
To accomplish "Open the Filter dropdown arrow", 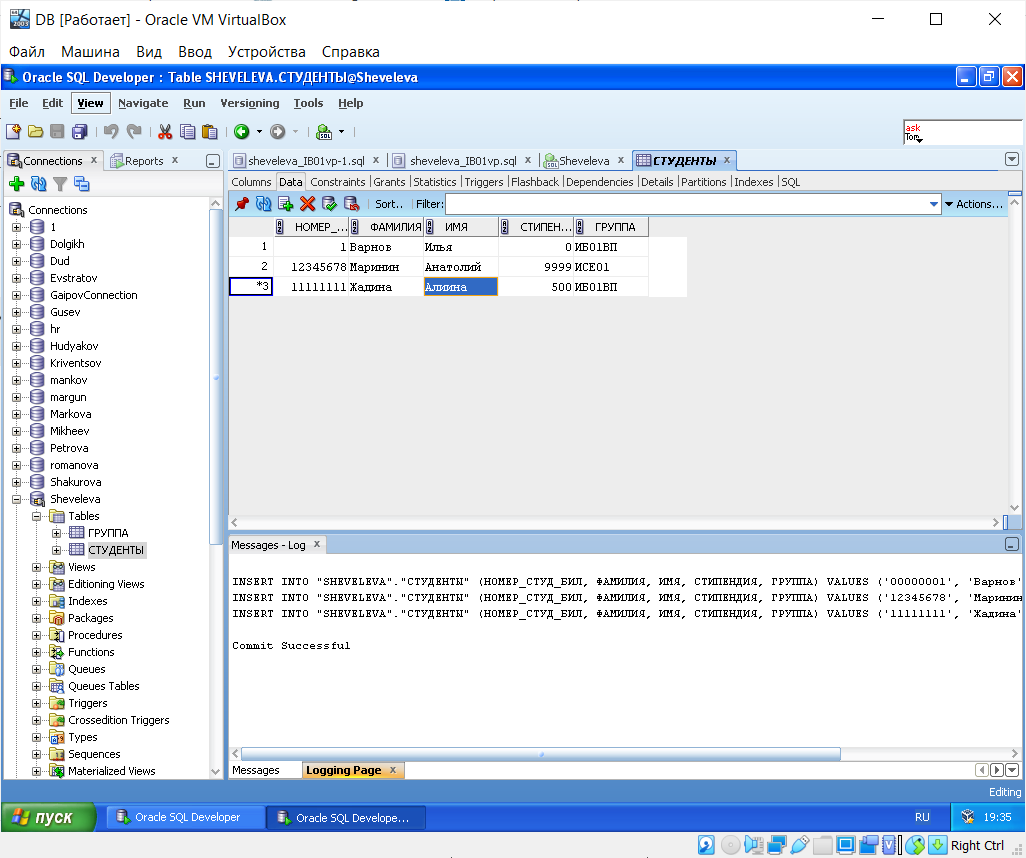I will 934,204.
